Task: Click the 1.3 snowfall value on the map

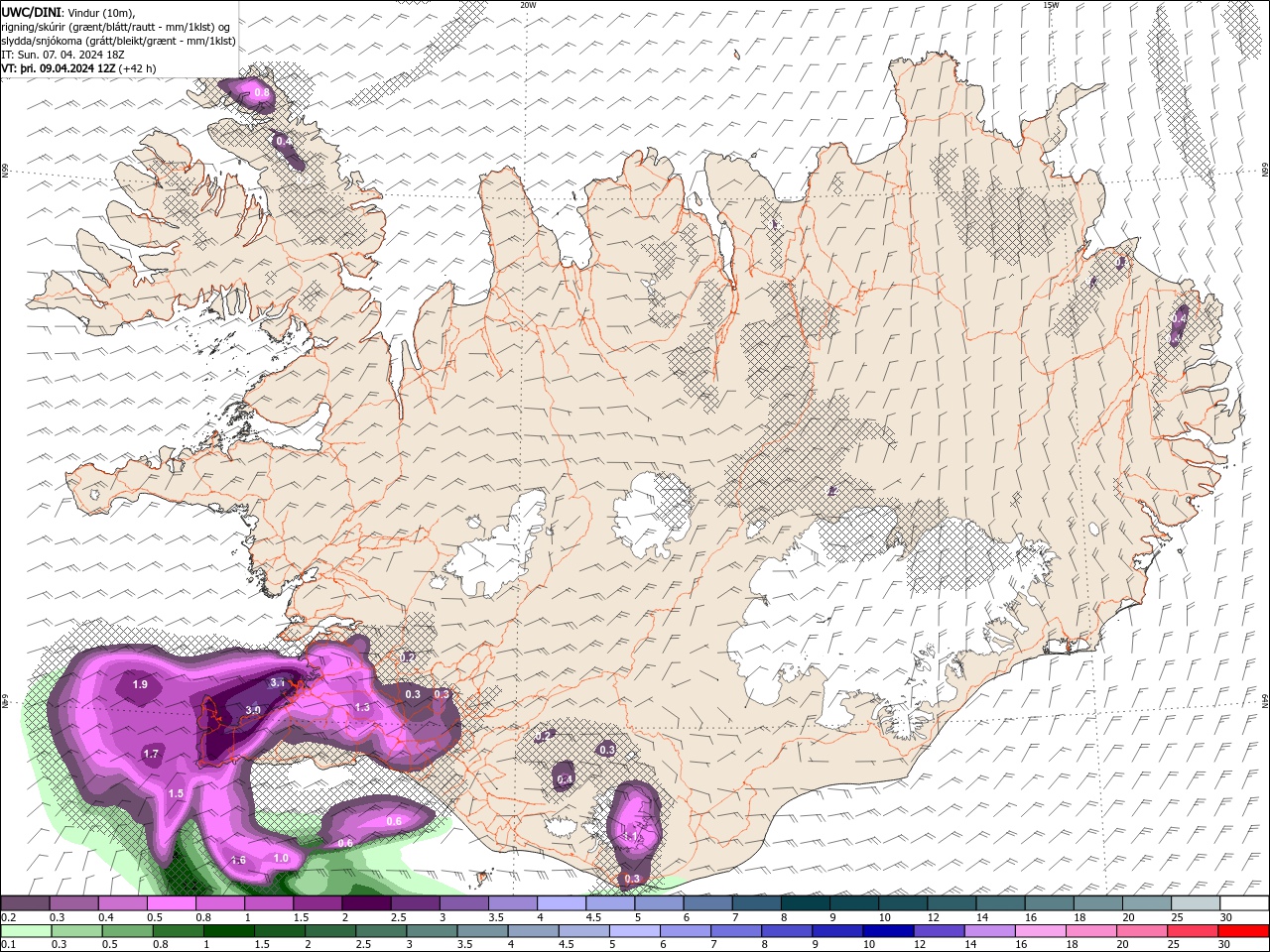Action: point(362,707)
